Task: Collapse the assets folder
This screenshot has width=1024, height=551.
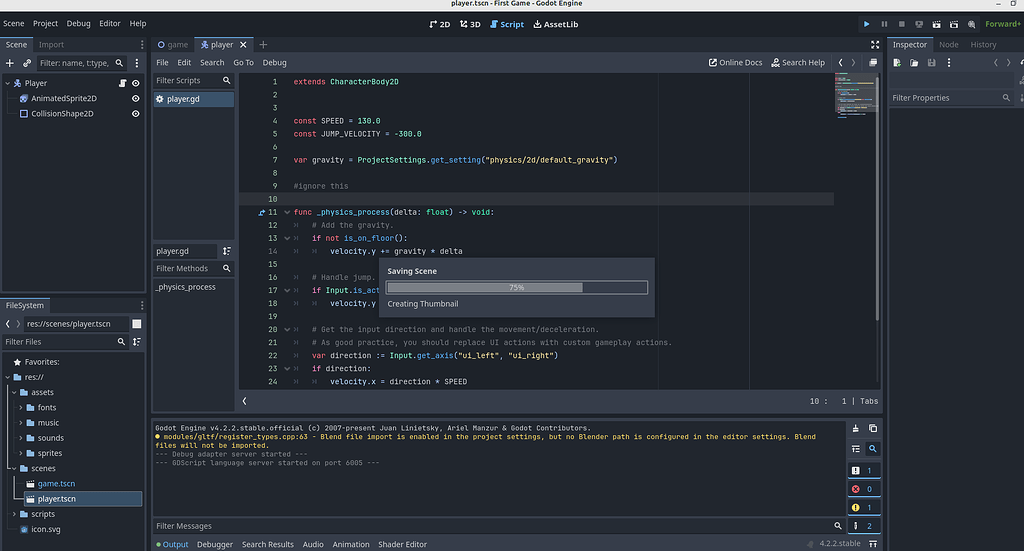Action: (x=14, y=392)
